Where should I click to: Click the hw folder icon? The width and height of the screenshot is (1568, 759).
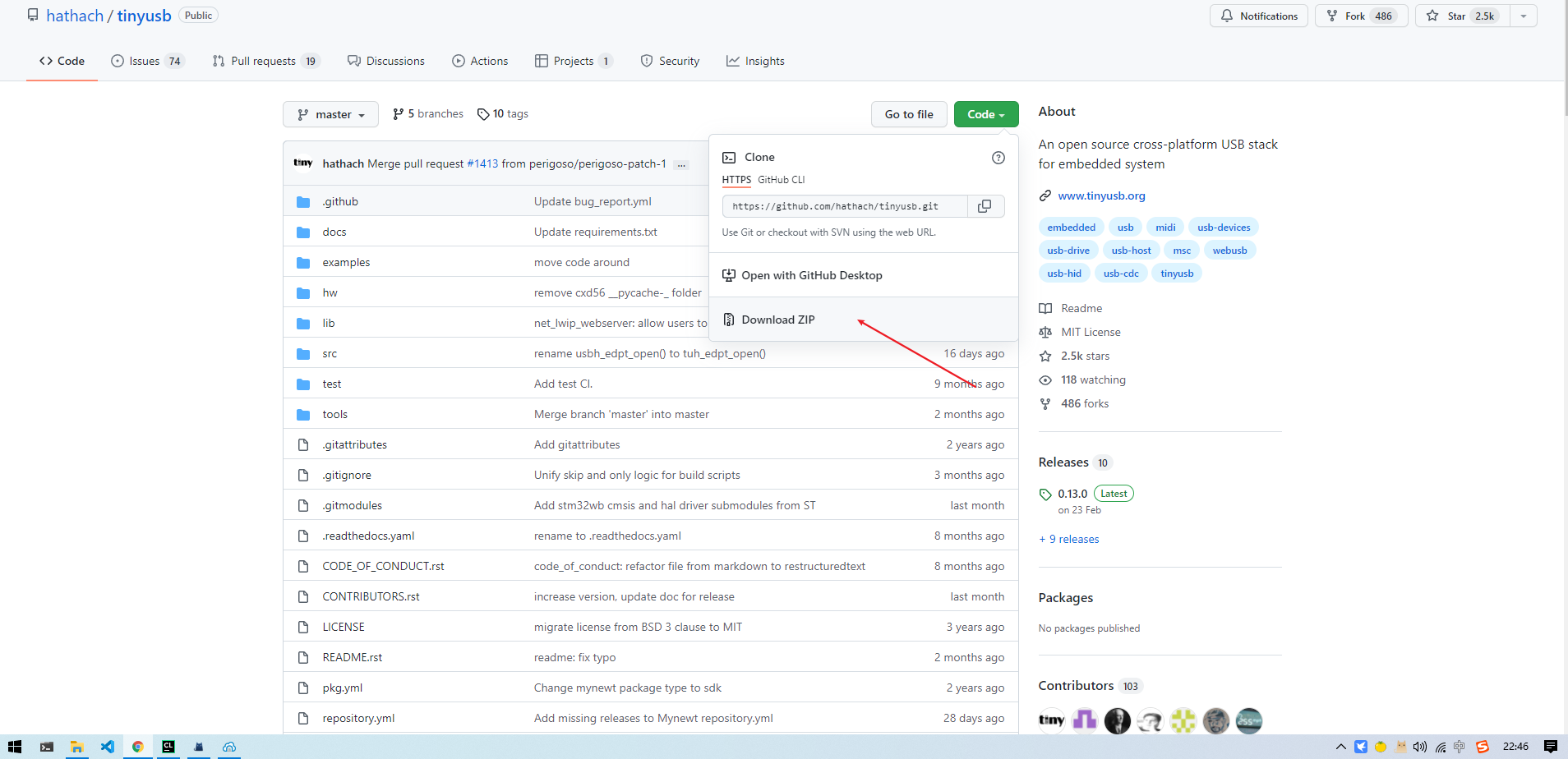303,293
